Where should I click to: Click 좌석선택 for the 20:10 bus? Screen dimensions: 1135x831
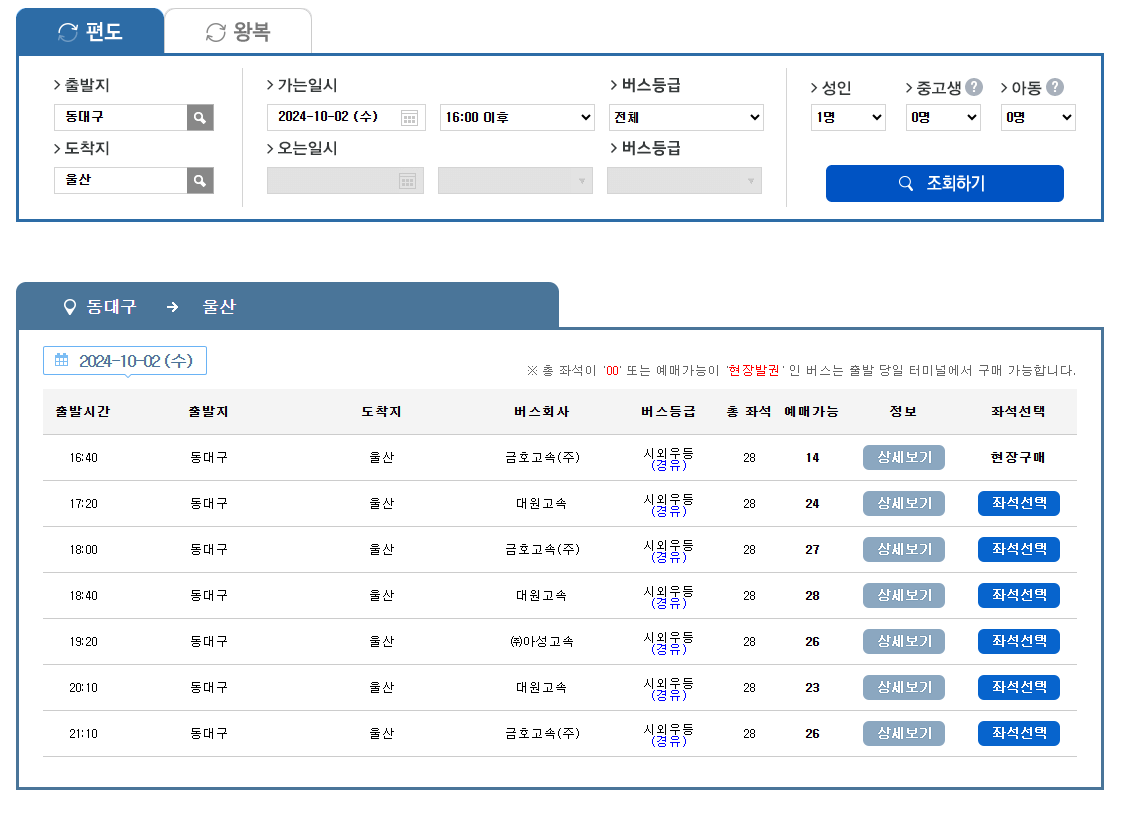1018,687
